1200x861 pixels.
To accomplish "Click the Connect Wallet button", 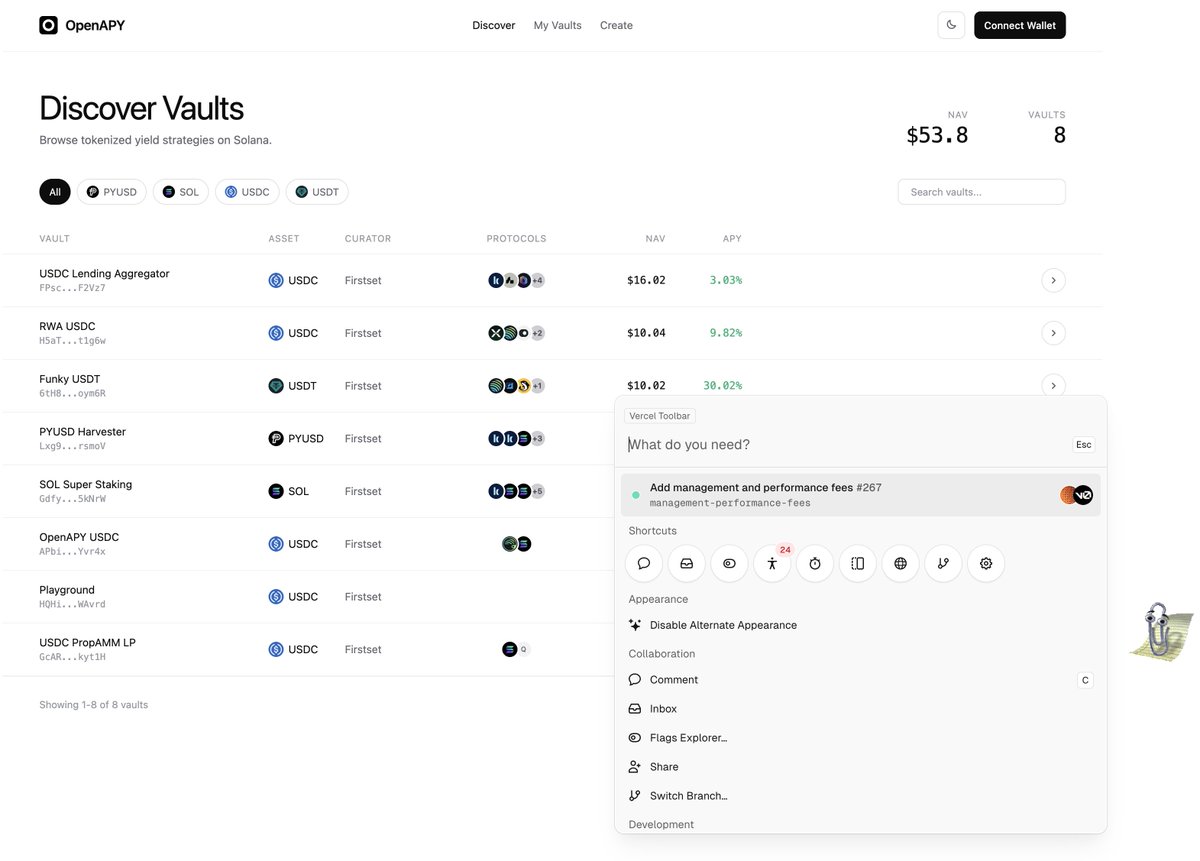I will (1020, 25).
